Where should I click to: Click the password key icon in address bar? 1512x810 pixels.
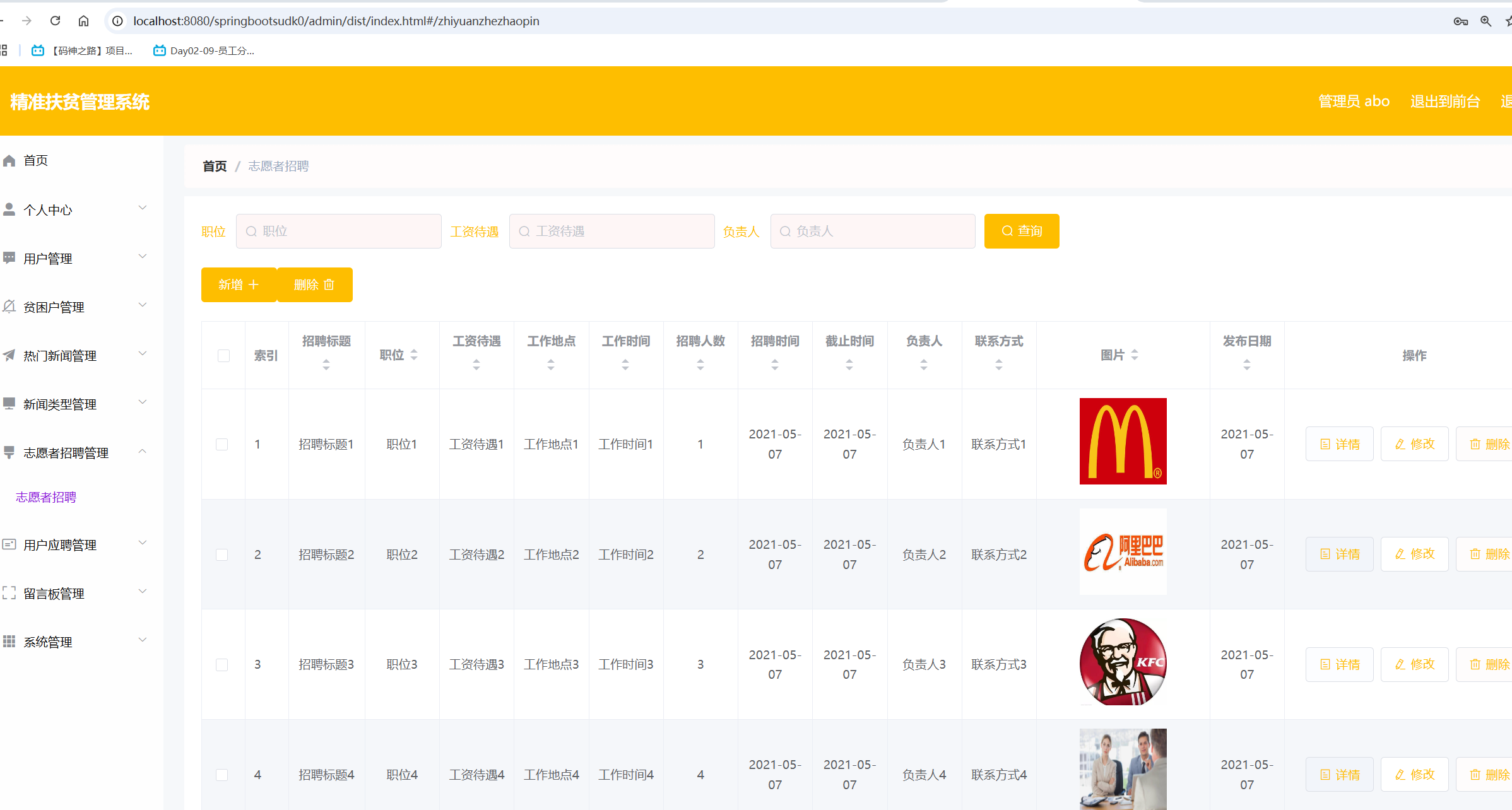1460,21
